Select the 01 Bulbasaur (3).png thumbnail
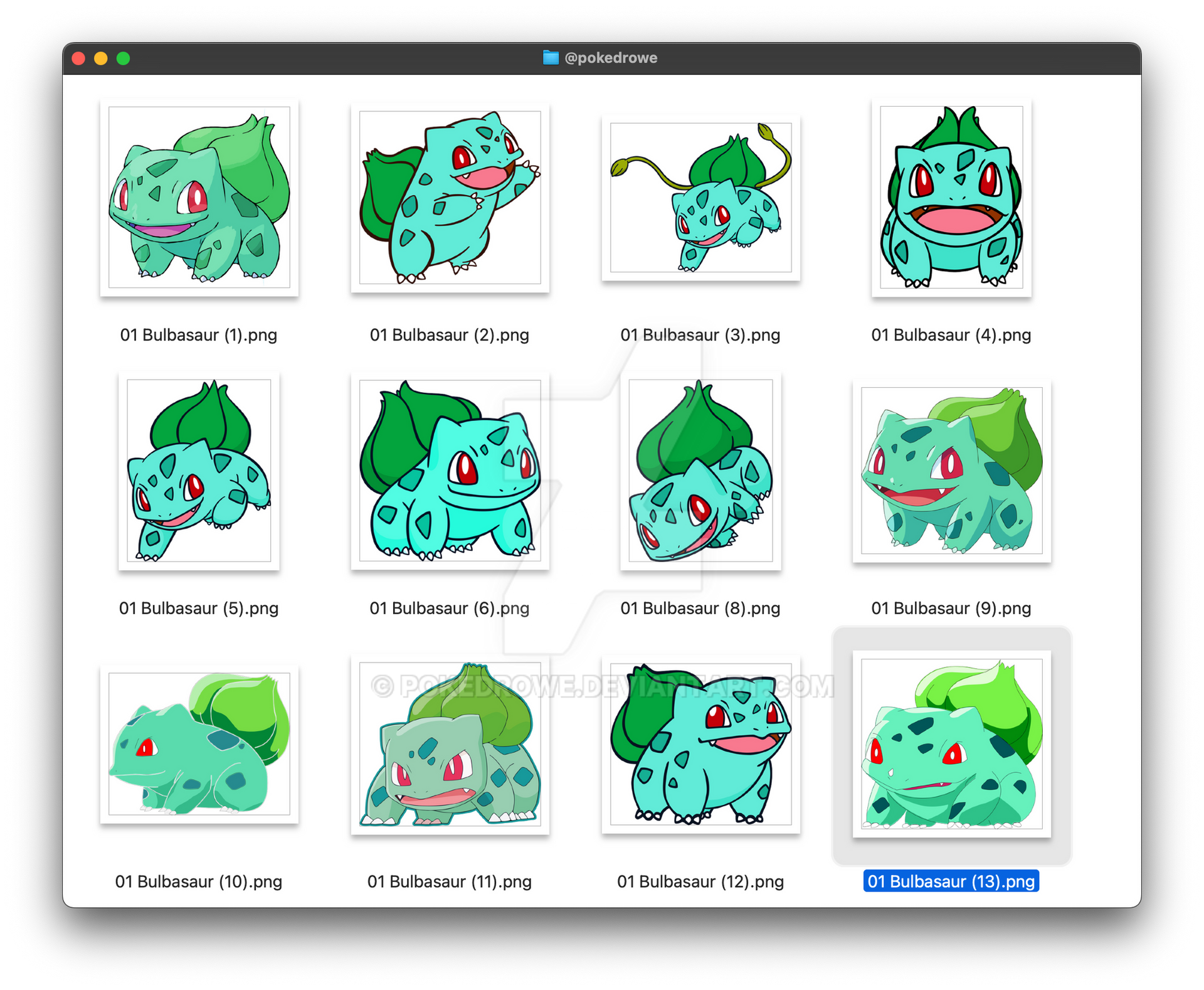Image resolution: width=1204 pixels, height=990 pixels. point(700,197)
